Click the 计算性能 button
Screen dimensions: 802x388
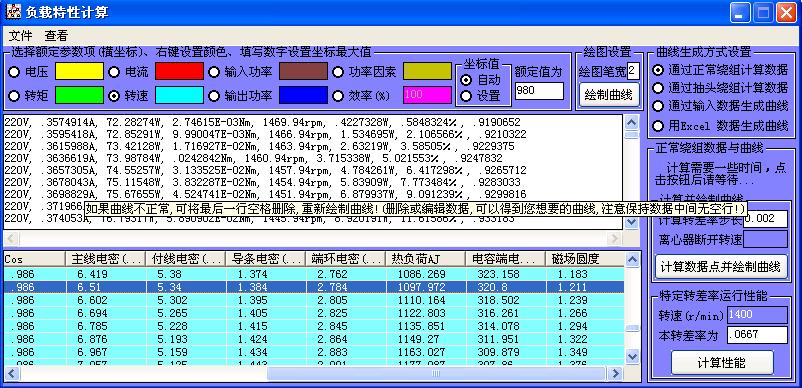click(722, 362)
